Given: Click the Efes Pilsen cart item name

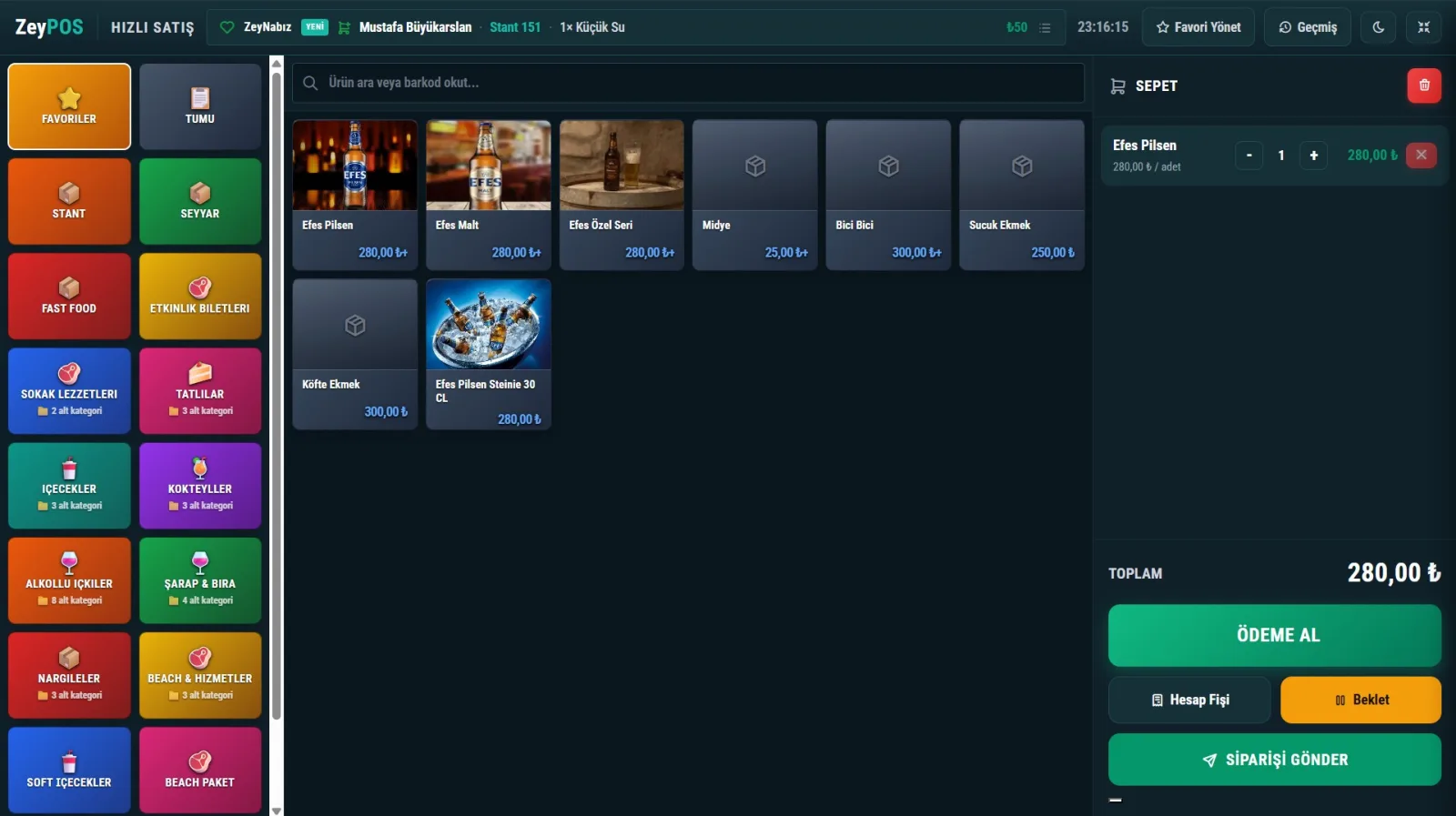Looking at the screenshot, I should point(1145,146).
